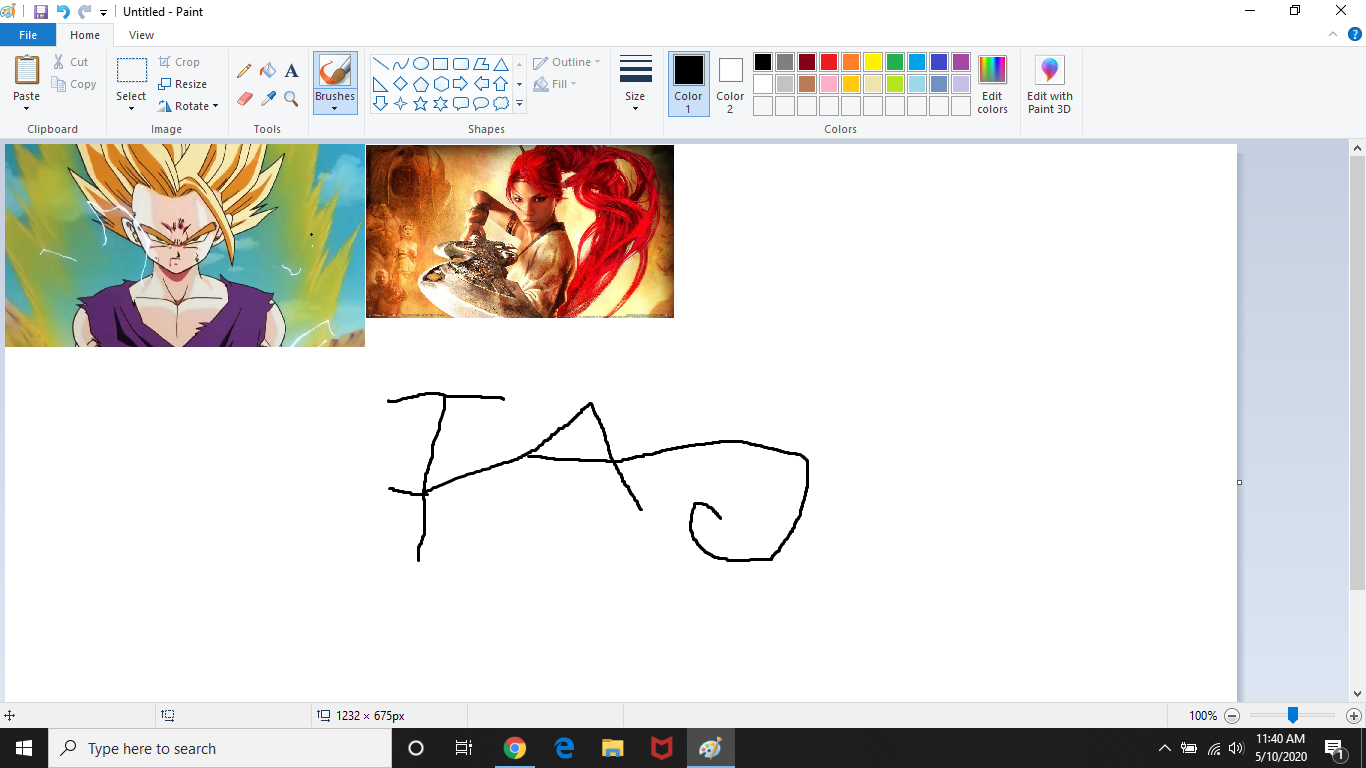The width and height of the screenshot is (1366, 768).
Task: Open Customize Quick Access Toolbar dropdown
Action: [104, 13]
